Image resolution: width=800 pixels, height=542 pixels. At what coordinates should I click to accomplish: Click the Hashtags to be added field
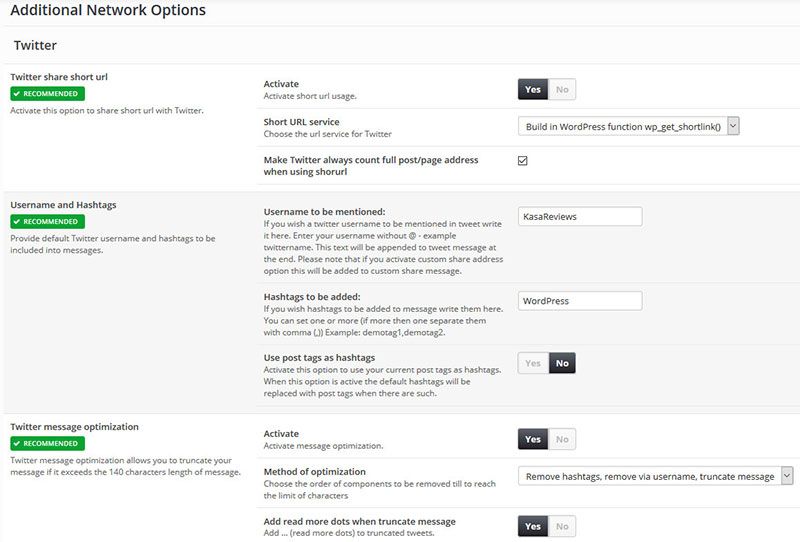(580, 301)
